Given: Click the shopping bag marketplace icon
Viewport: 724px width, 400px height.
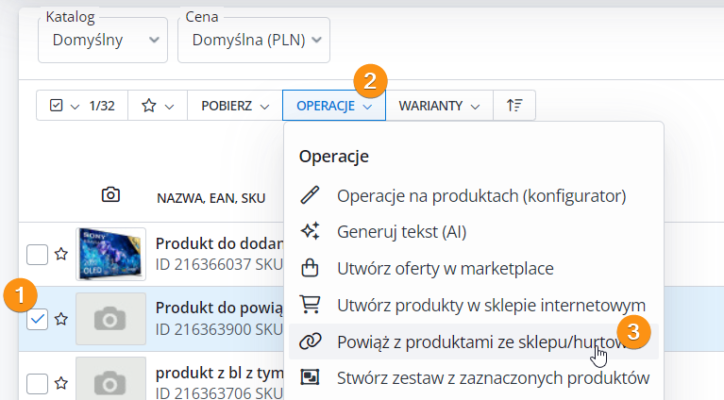Looking at the screenshot, I should pyautogui.click(x=310, y=268).
